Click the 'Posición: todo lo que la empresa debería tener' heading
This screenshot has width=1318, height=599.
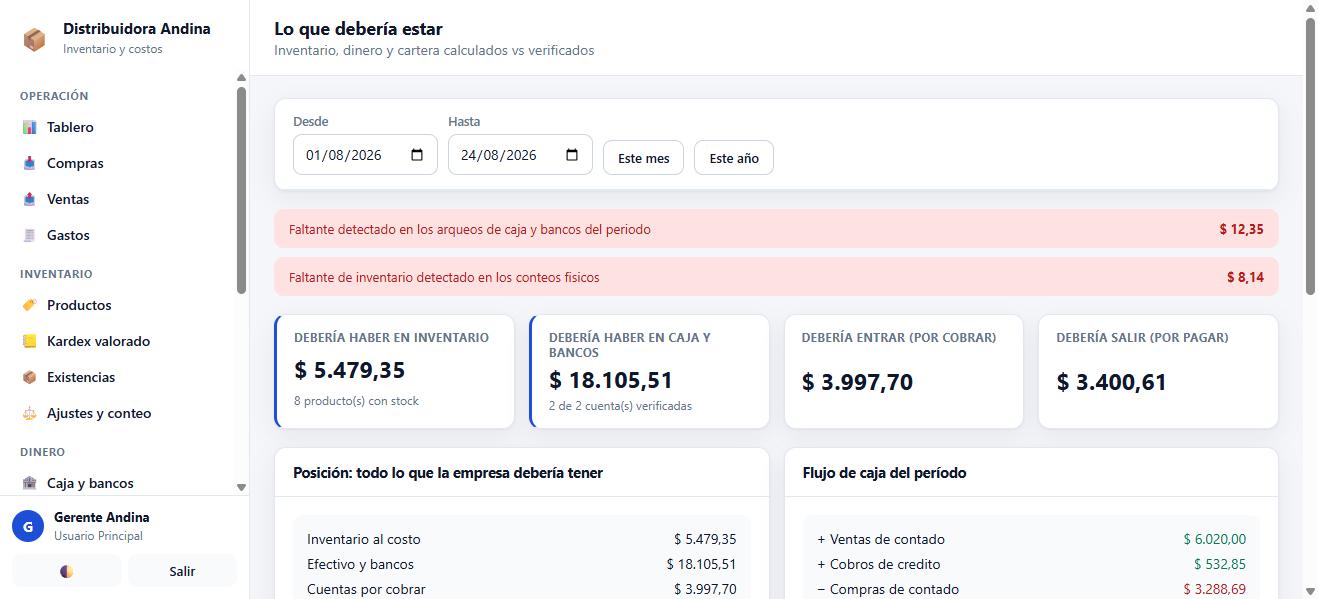(x=448, y=472)
